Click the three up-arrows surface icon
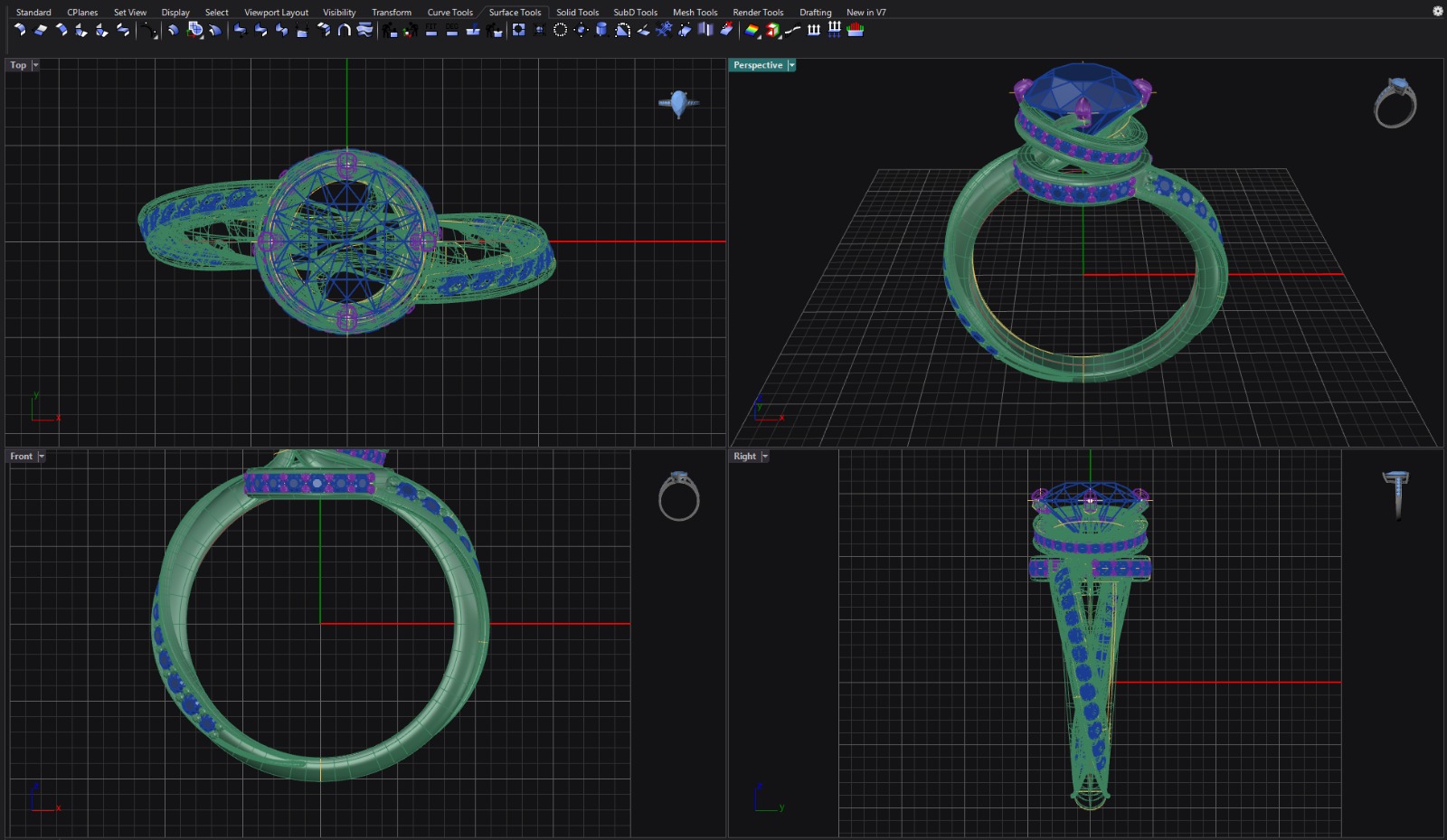1447x840 pixels. [x=814, y=30]
